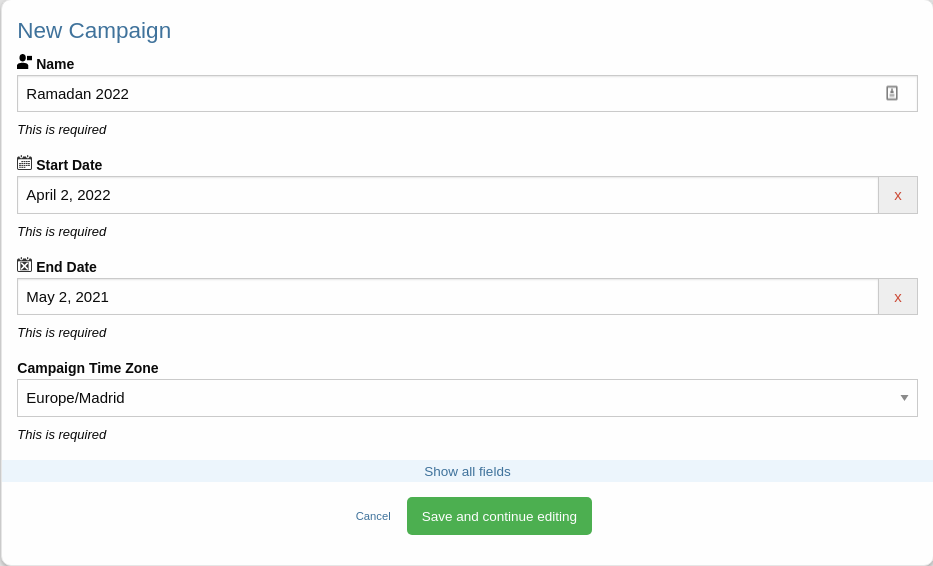Click the New Campaign heading
The height and width of the screenshot is (566, 933).
coord(94,30)
